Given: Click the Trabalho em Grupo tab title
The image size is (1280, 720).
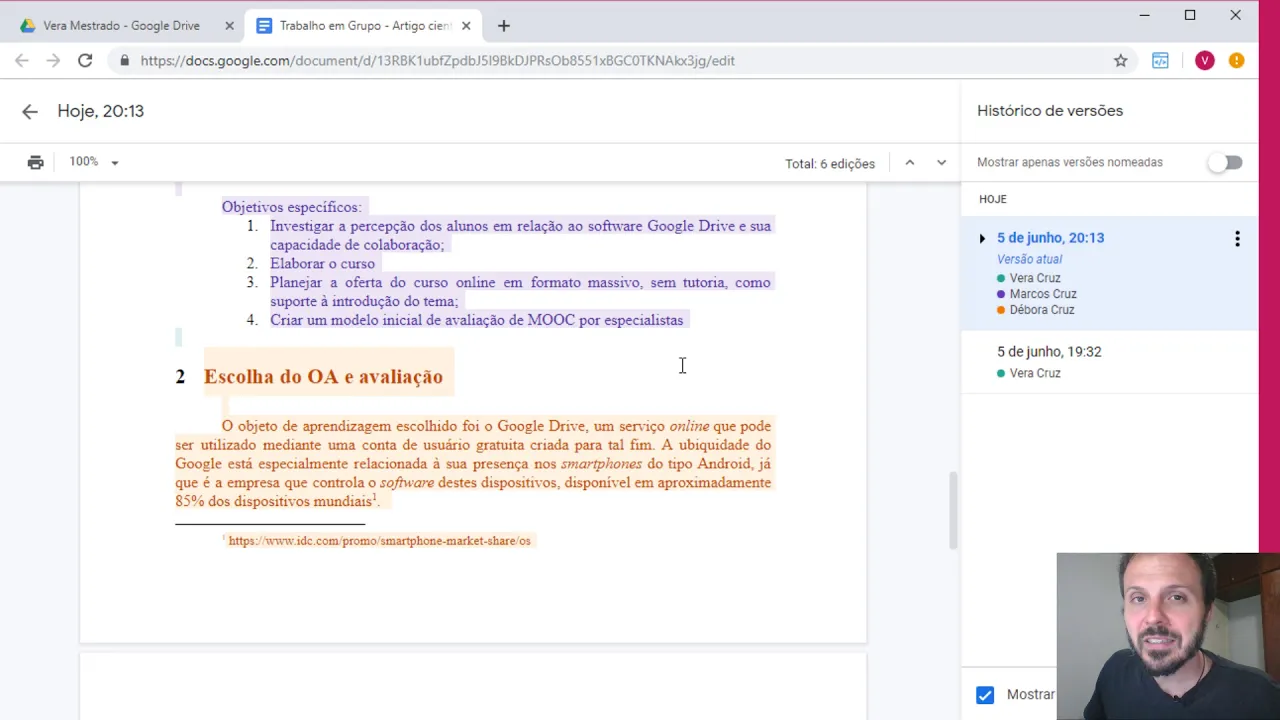Looking at the screenshot, I should [366, 26].
